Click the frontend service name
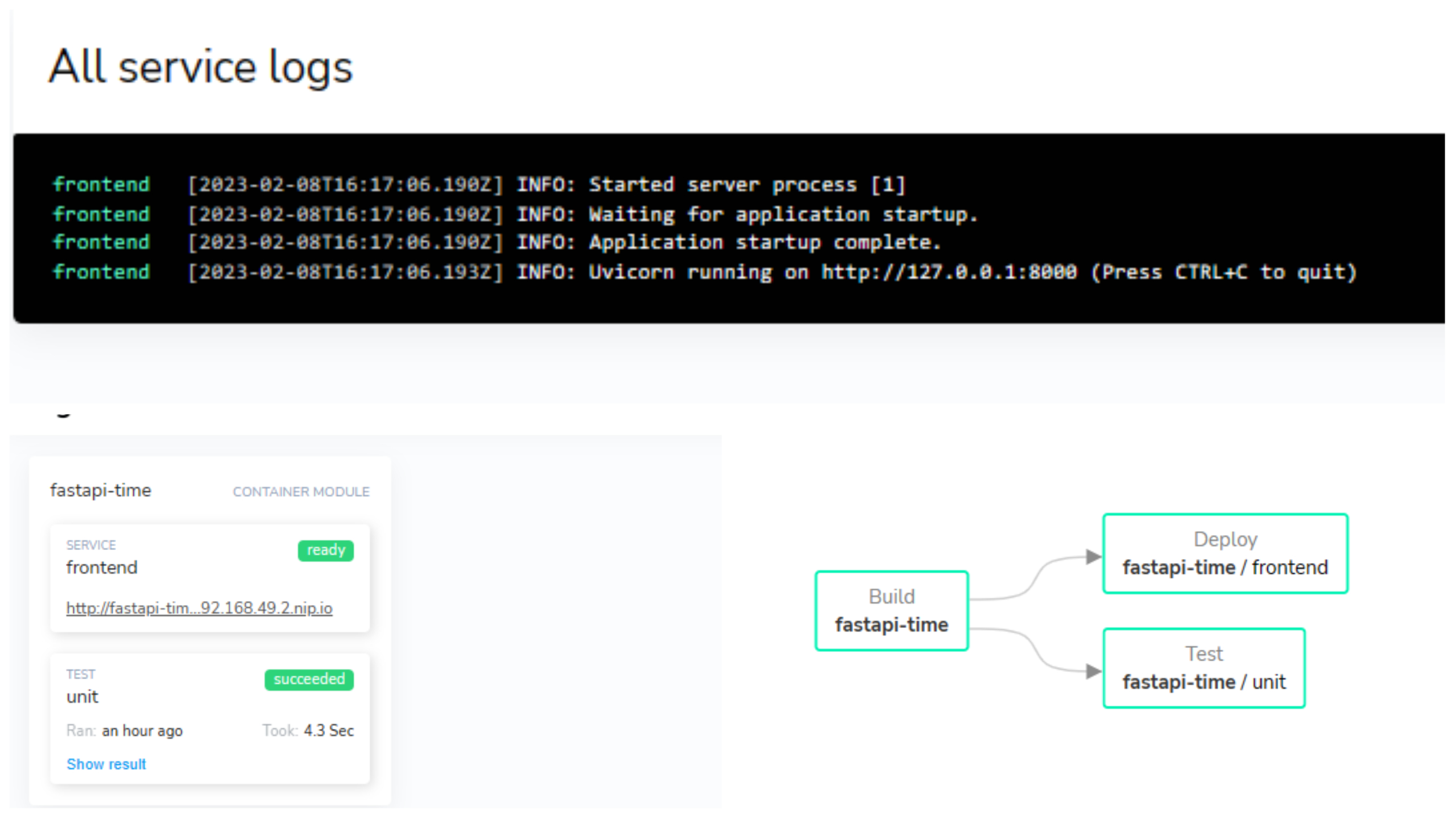Image resolution: width=1456 pixels, height=819 pixels. (102, 568)
